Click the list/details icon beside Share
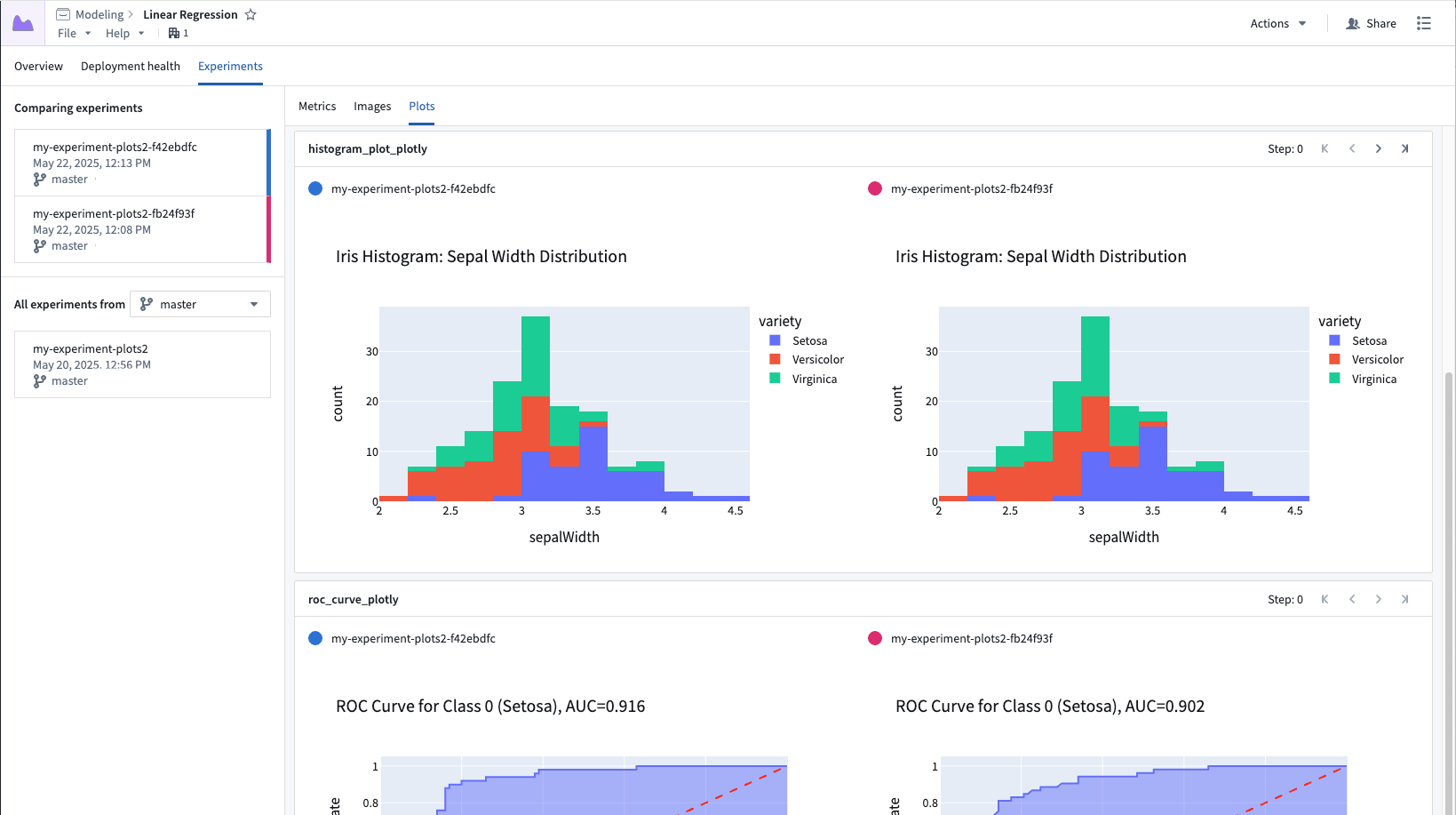 tap(1424, 23)
